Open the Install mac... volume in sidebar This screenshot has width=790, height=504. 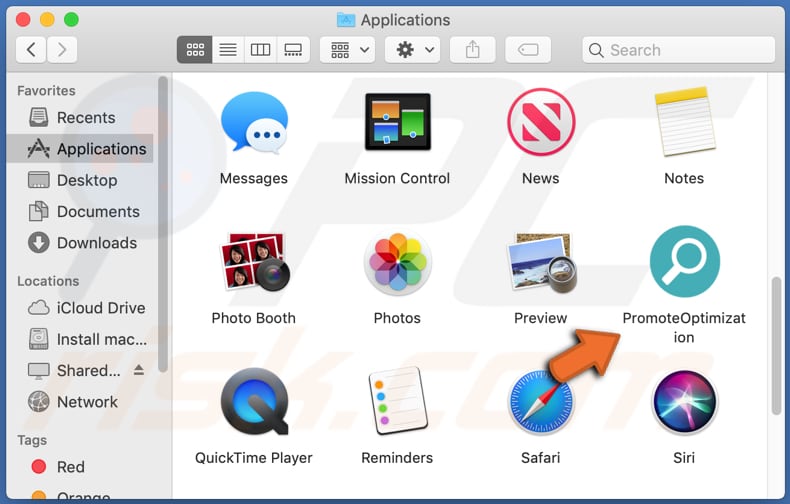(x=81, y=339)
